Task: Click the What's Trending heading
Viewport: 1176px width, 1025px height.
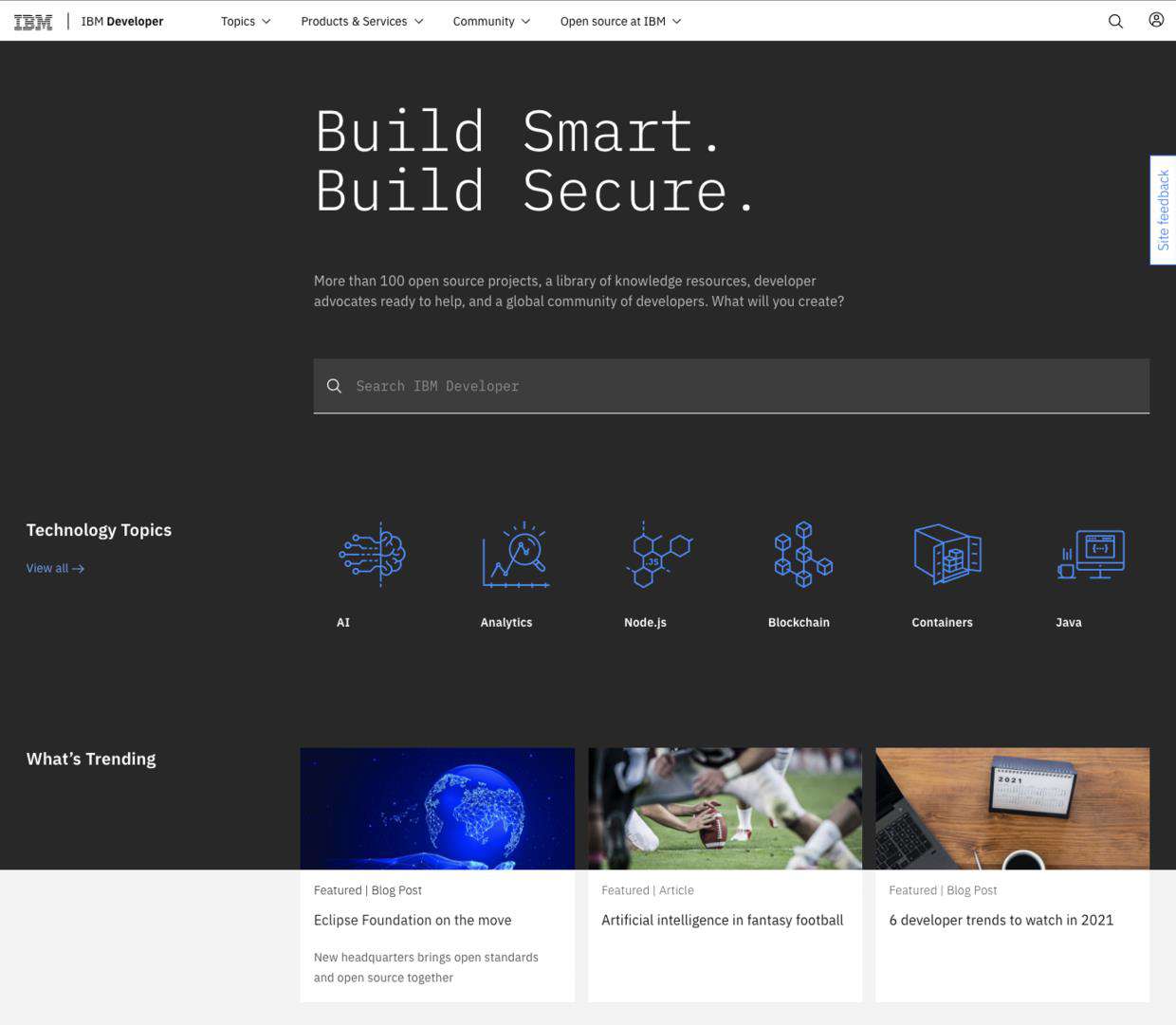Action: [91, 759]
